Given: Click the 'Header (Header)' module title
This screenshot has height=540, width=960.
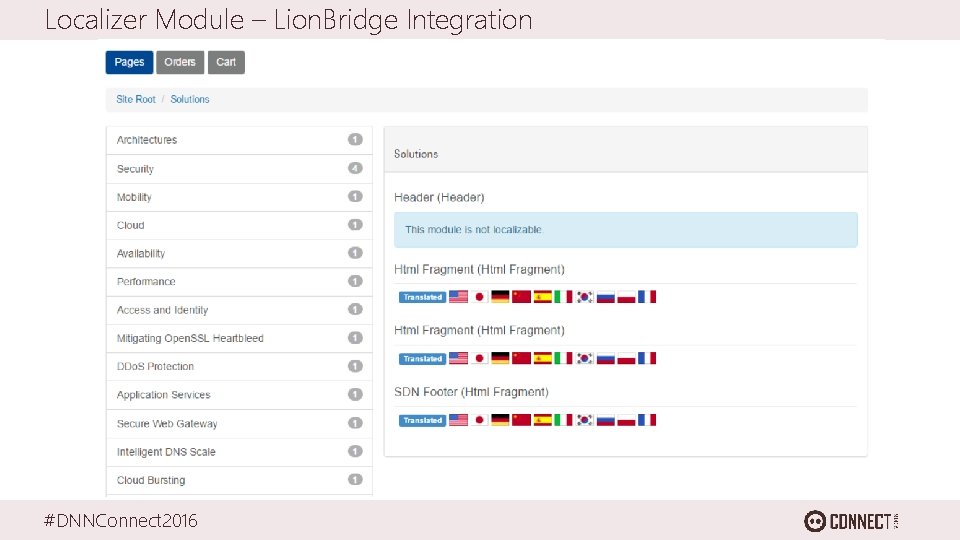Looking at the screenshot, I should point(439,198).
